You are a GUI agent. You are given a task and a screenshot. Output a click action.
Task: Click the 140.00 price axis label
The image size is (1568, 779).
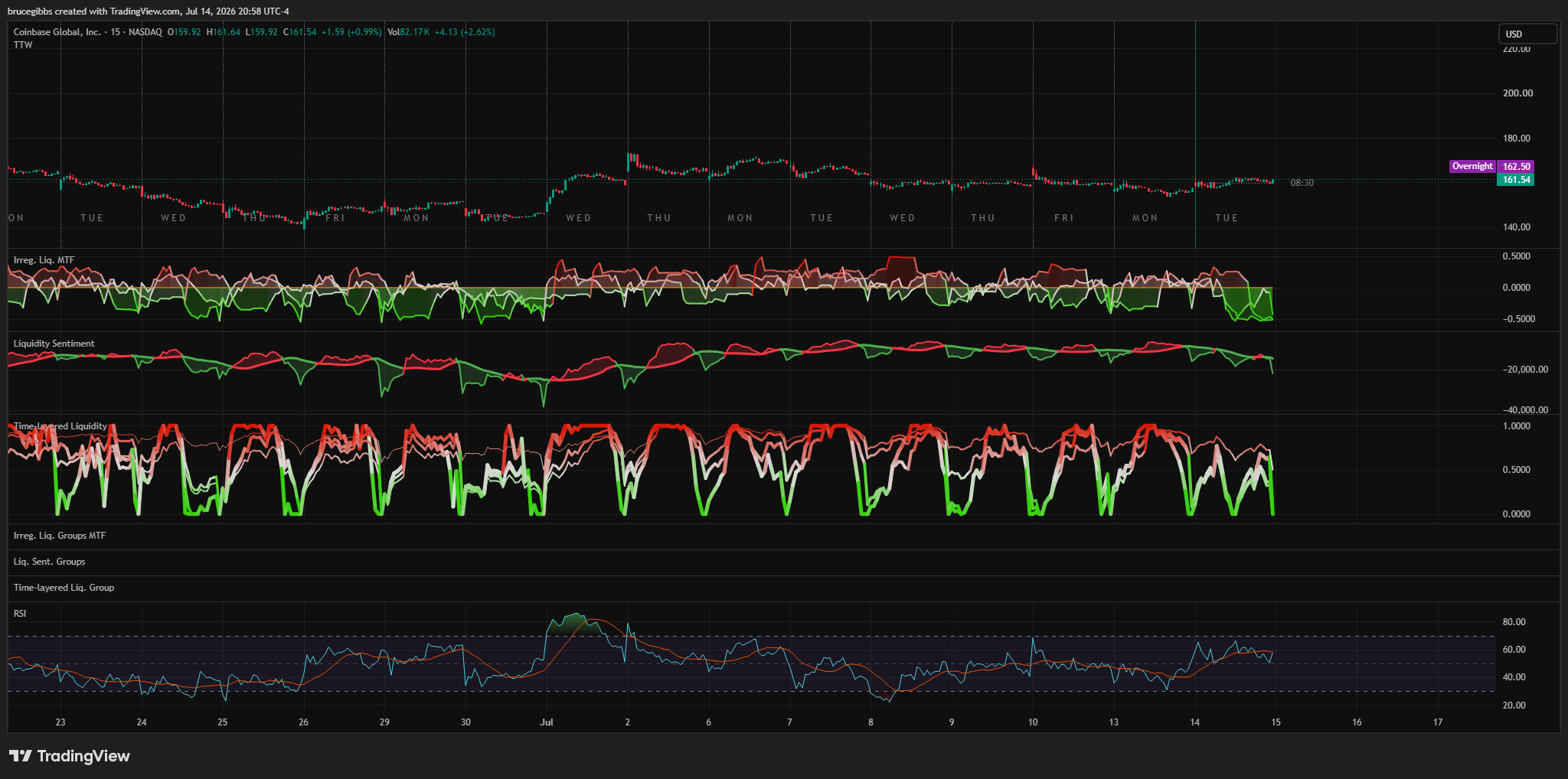1516,227
